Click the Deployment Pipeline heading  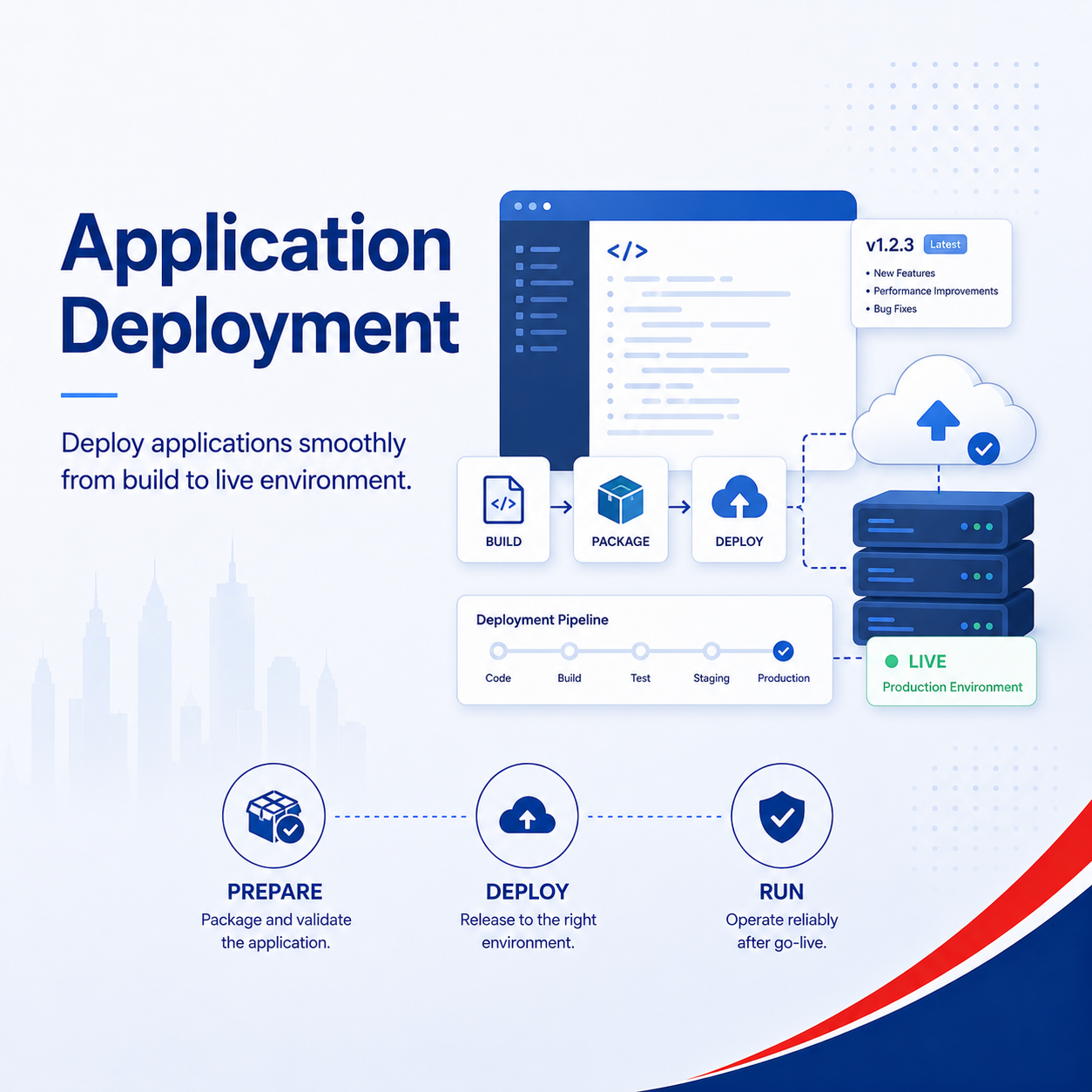pyautogui.click(x=543, y=620)
